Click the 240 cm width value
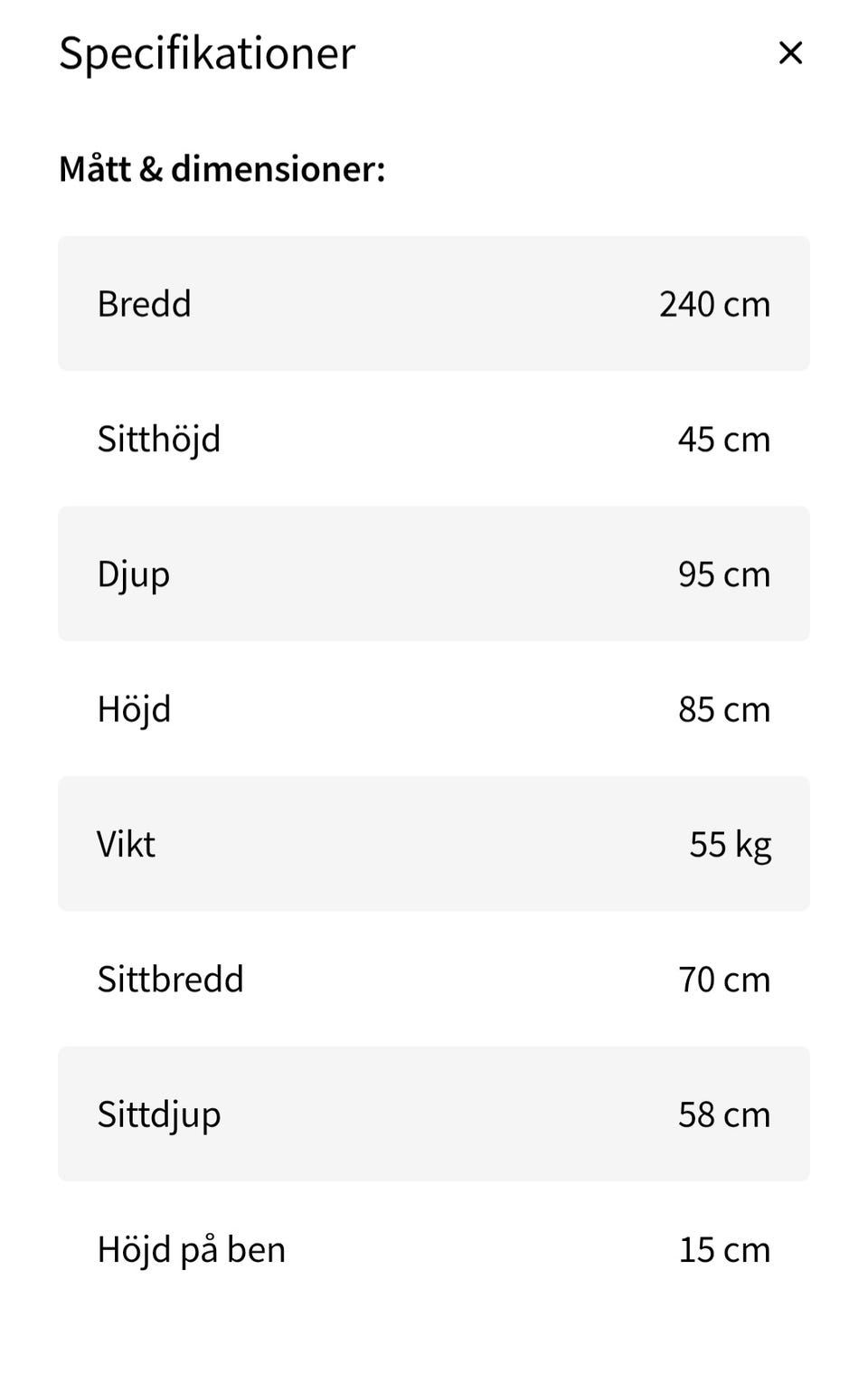Image resolution: width=868 pixels, height=1393 pixels. click(x=714, y=304)
